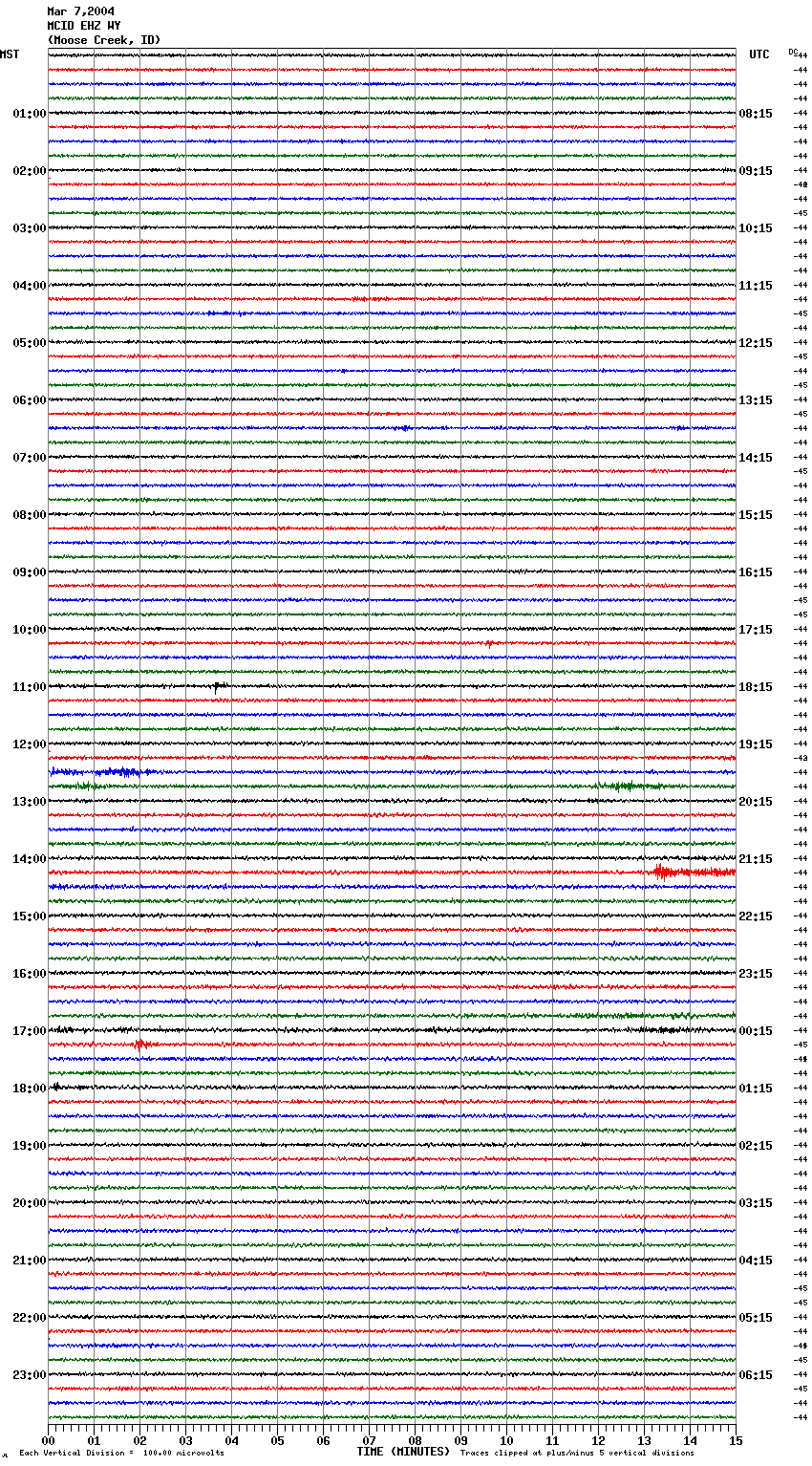Click the 22:15 UTC time label
812x1466 pixels.
(756, 916)
